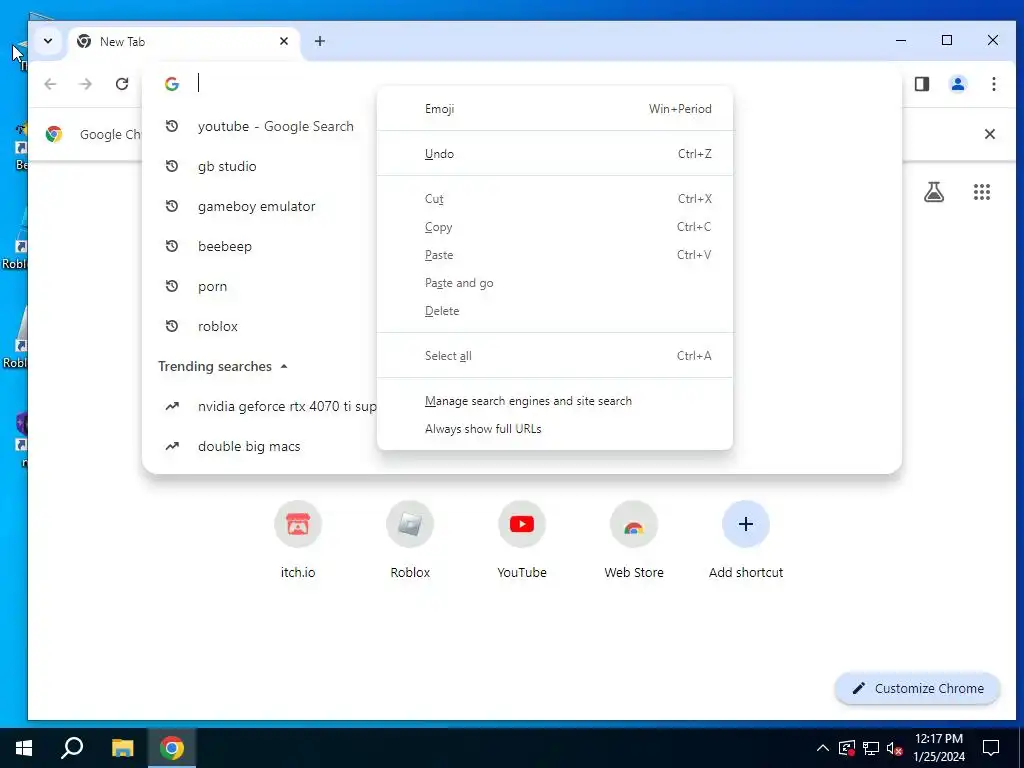Open Chrome three-dot menu
Viewport: 1024px width, 768px height.
993,84
